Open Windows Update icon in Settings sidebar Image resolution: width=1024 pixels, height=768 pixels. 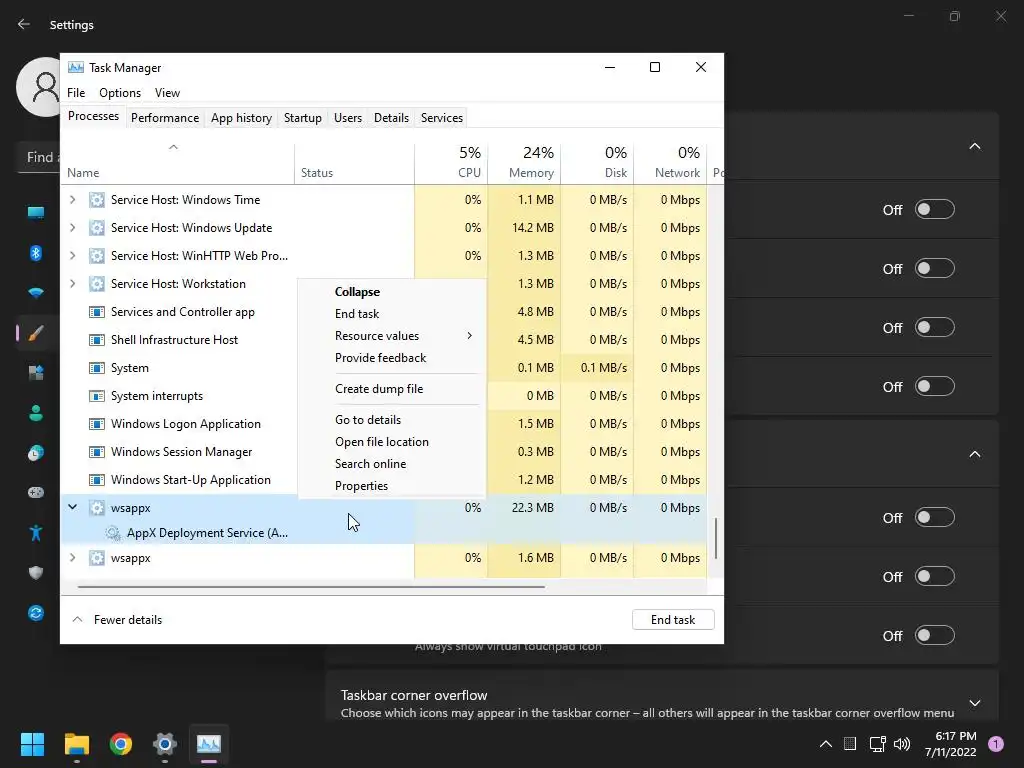(36, 613)
